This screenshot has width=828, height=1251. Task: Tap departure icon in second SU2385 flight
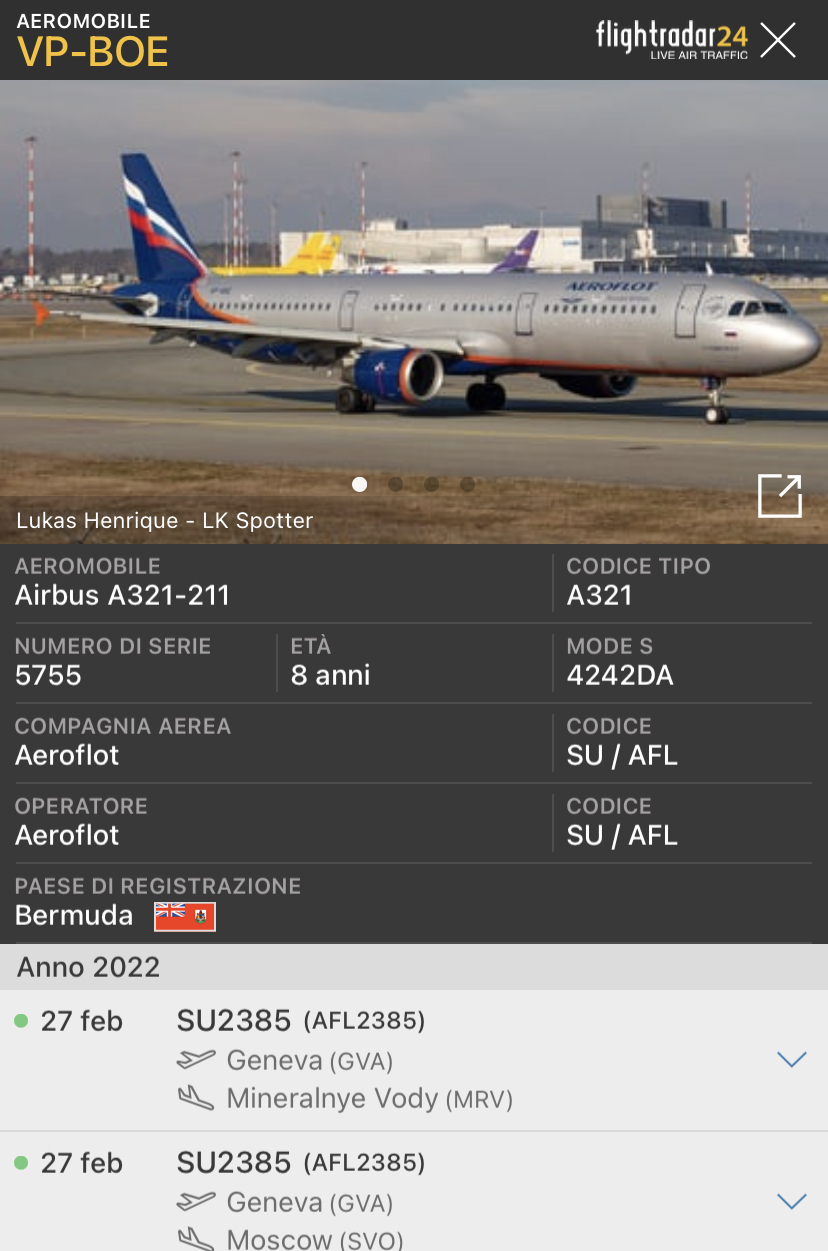tap(196, 1201)
